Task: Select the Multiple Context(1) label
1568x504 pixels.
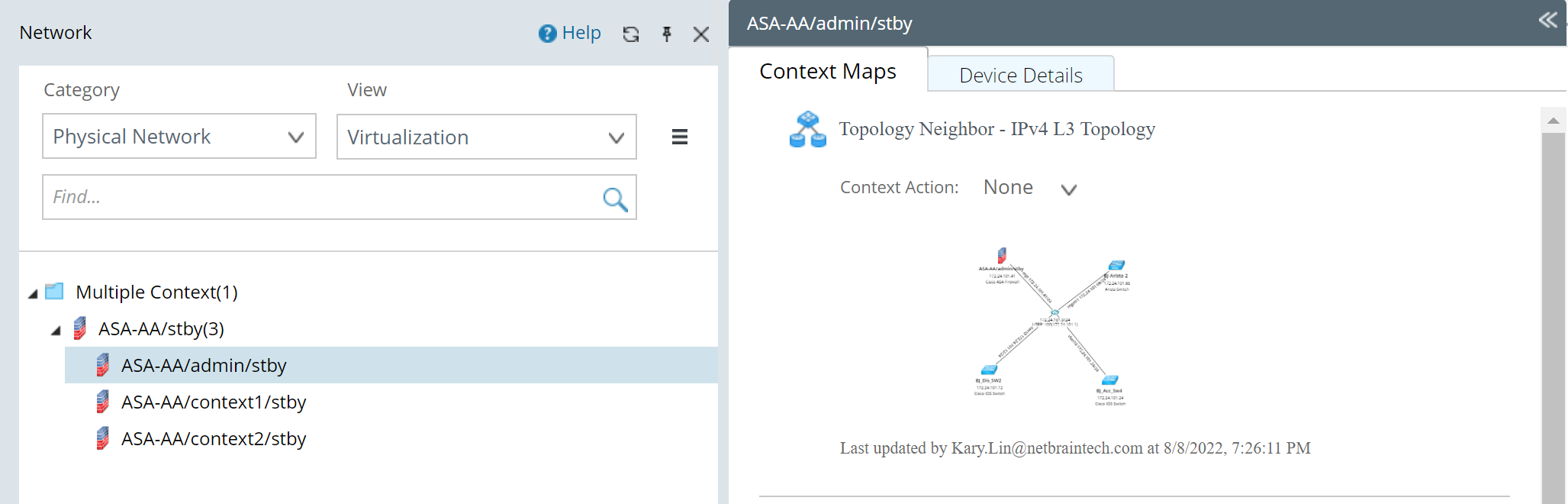Action: point(156,292)
